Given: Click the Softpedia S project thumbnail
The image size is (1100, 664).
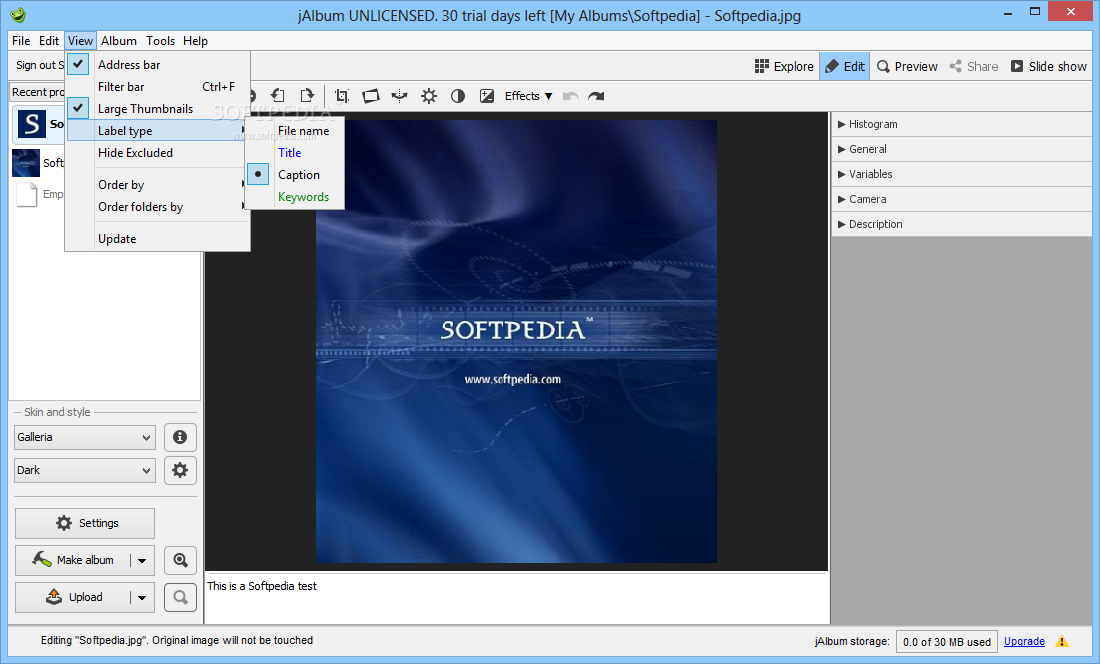Looking at the screenshot, I should 32,124.
